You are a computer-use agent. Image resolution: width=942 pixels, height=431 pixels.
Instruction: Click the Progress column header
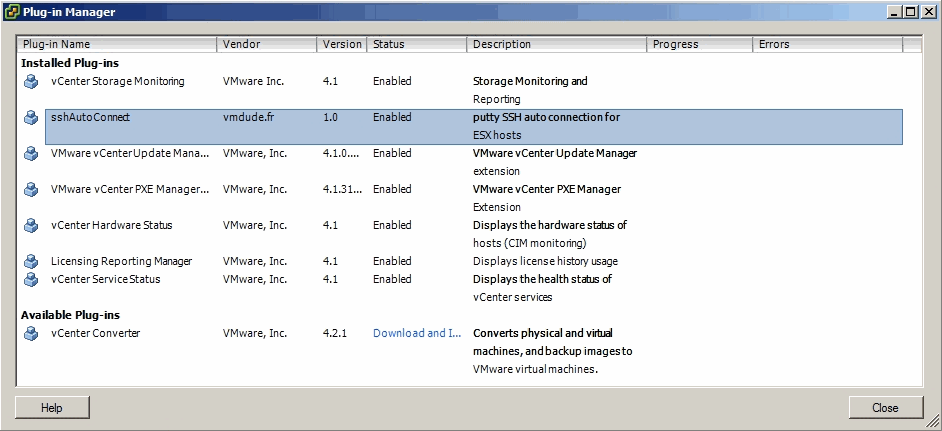coord(700,44)
